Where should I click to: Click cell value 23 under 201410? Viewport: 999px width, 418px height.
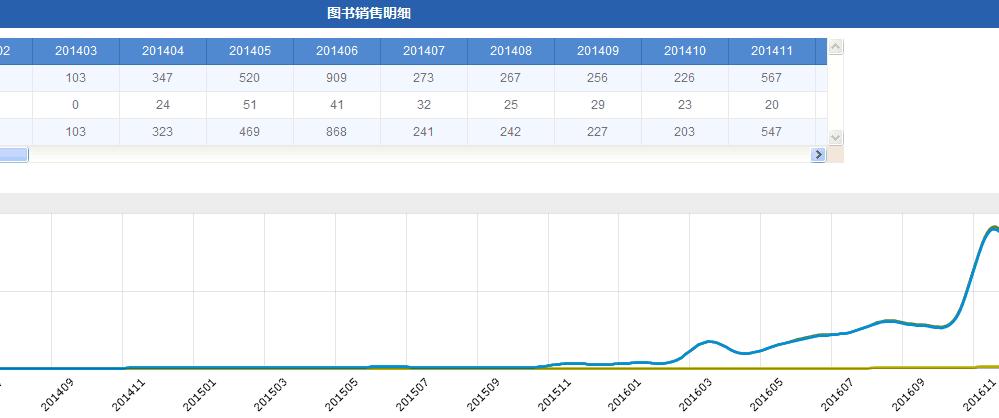[x=684, y=104]
